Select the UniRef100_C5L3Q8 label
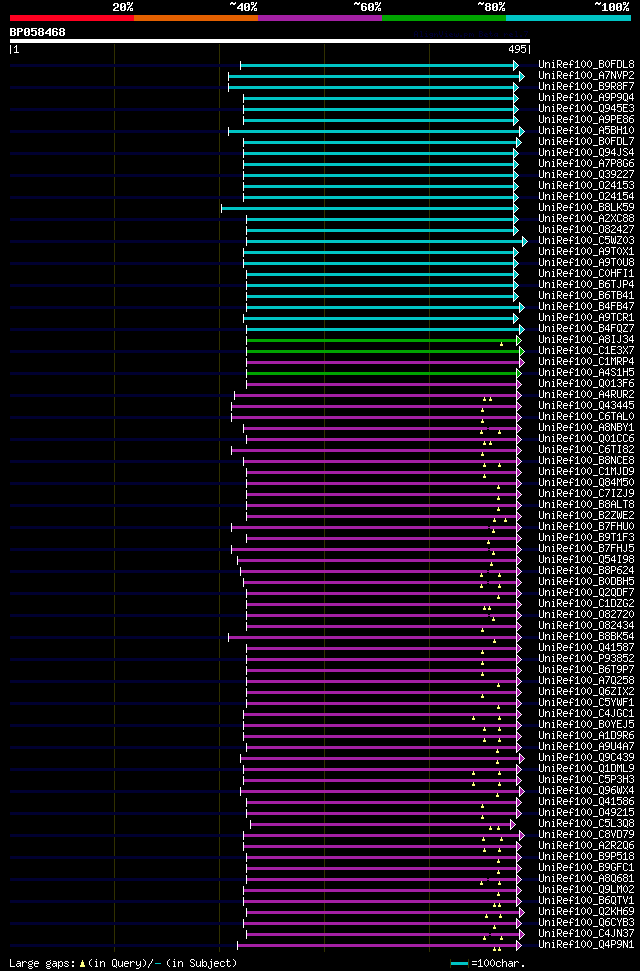640x971 pixels. 586,825
